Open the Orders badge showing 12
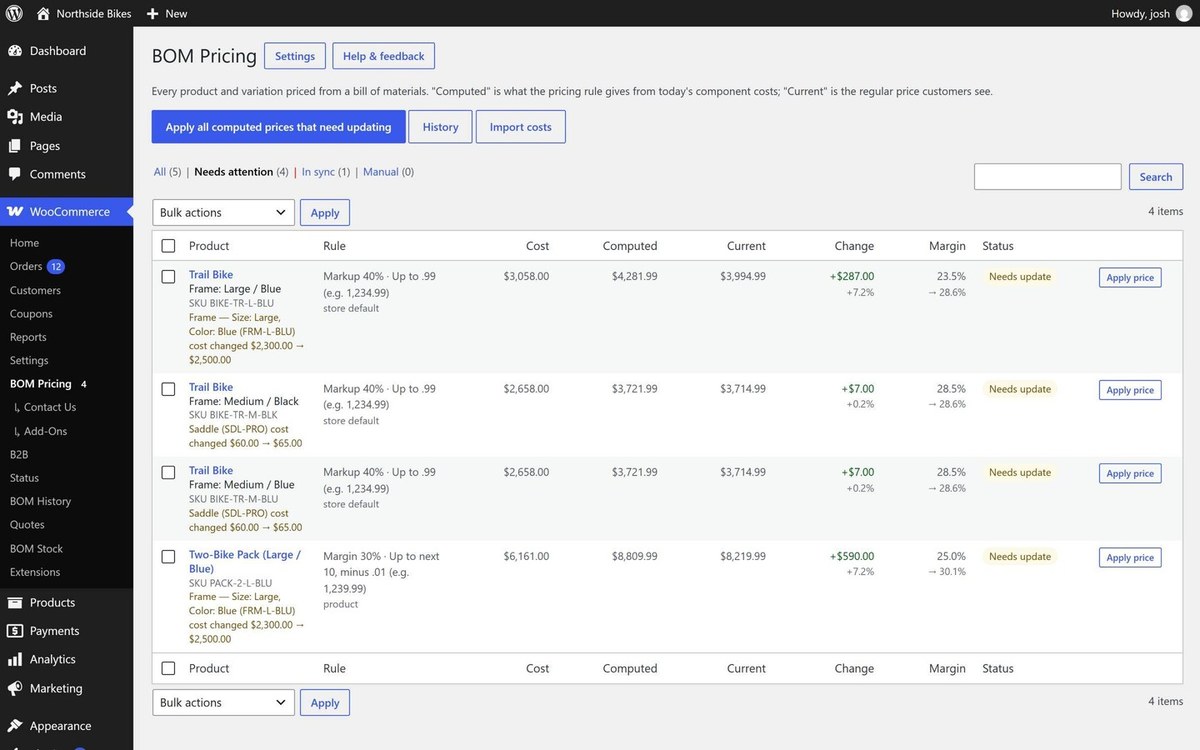Viewport: 1200px width, 750px height. tap(56, 266)
